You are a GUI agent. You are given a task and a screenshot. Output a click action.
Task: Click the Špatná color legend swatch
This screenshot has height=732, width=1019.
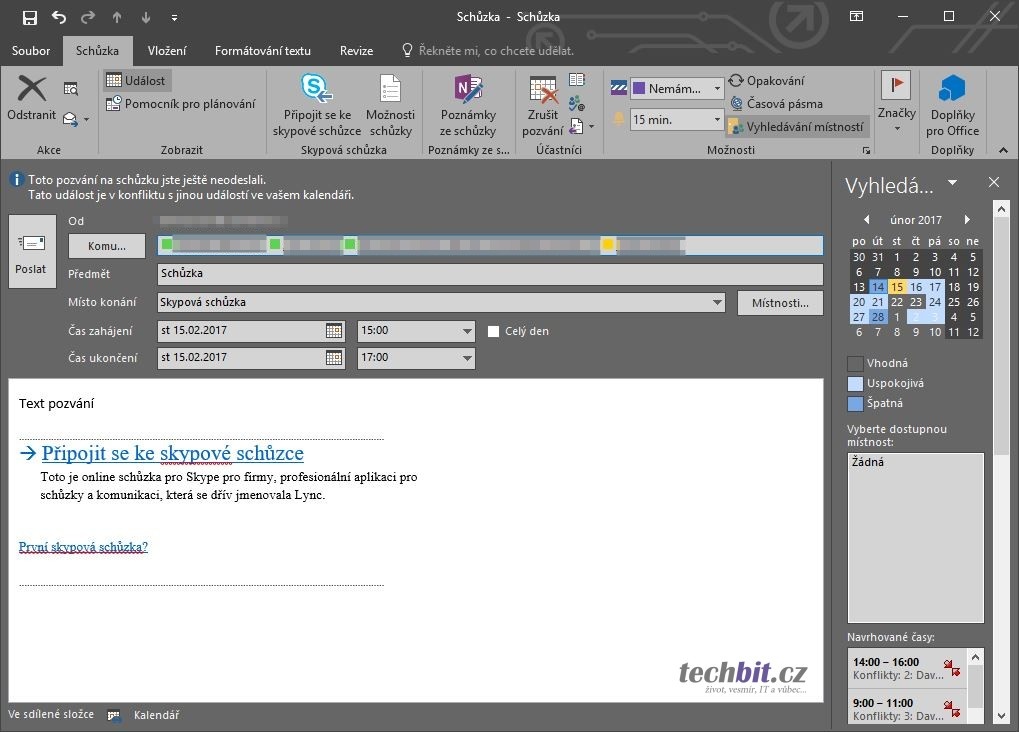[x=855, y=404]
